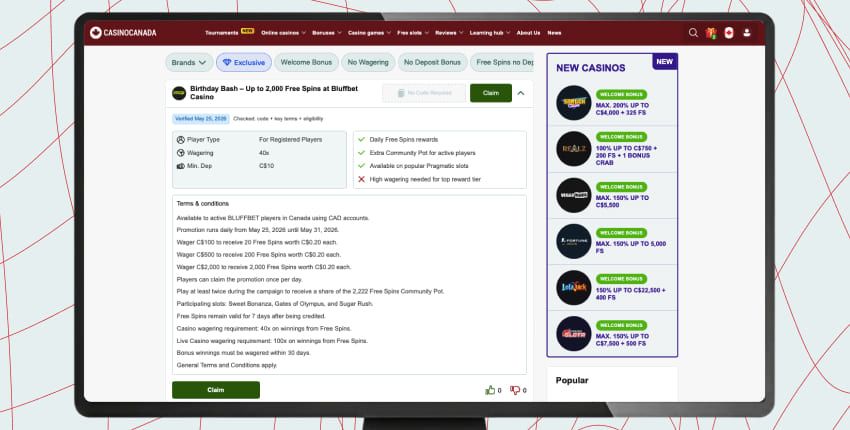This screenshot has width=850, height=430.
Task: Click the Popular section heading
Action: point(572,380)
